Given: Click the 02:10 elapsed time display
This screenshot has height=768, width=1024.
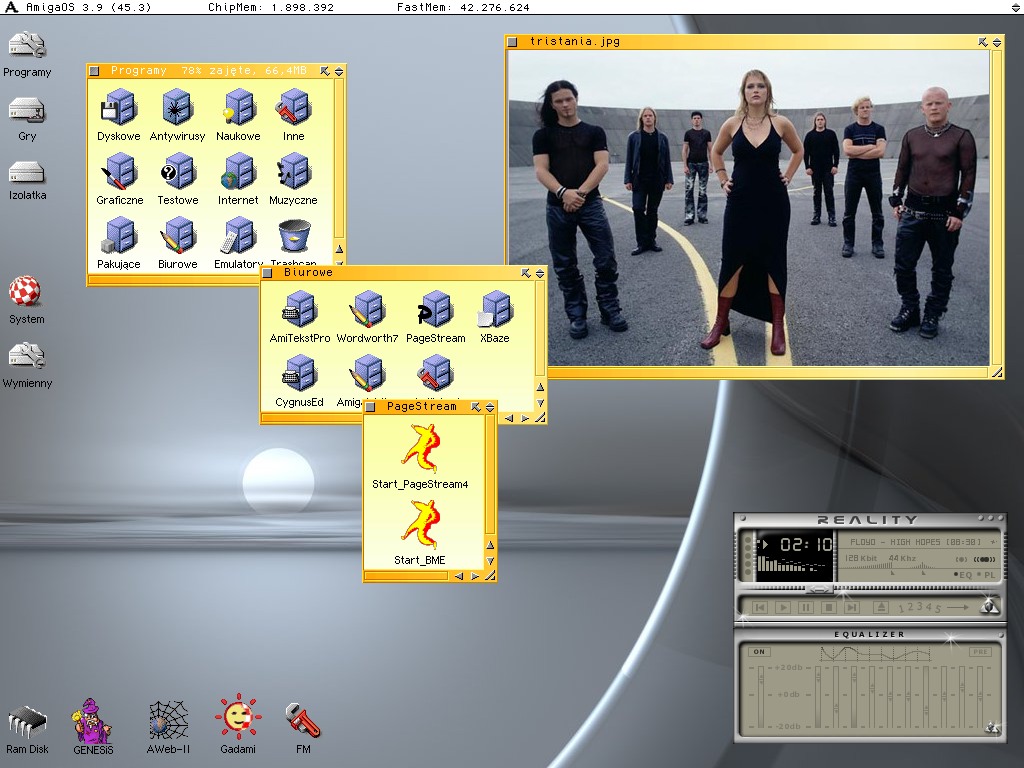Looking at the screenshot, I should pyautogui.click(x=806, y=544).
